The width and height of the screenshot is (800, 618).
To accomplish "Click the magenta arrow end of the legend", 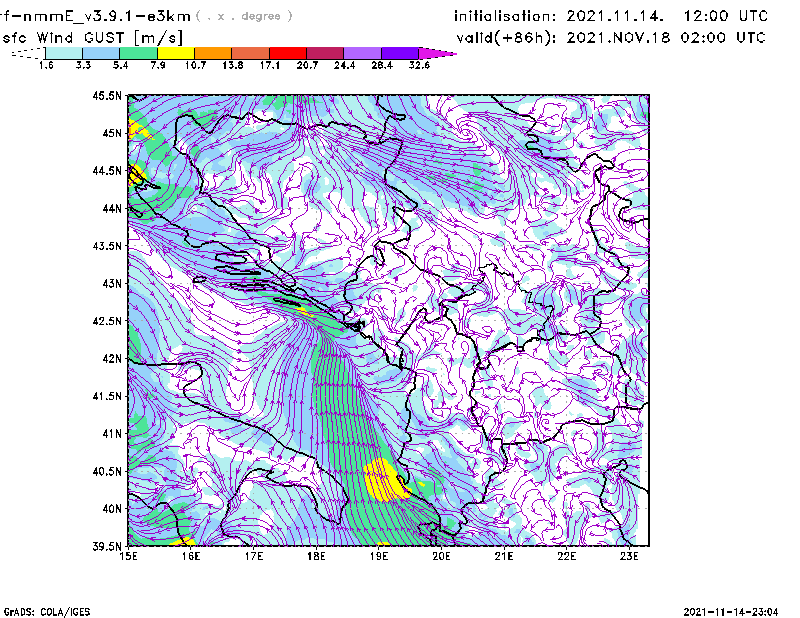I will 437,53.
